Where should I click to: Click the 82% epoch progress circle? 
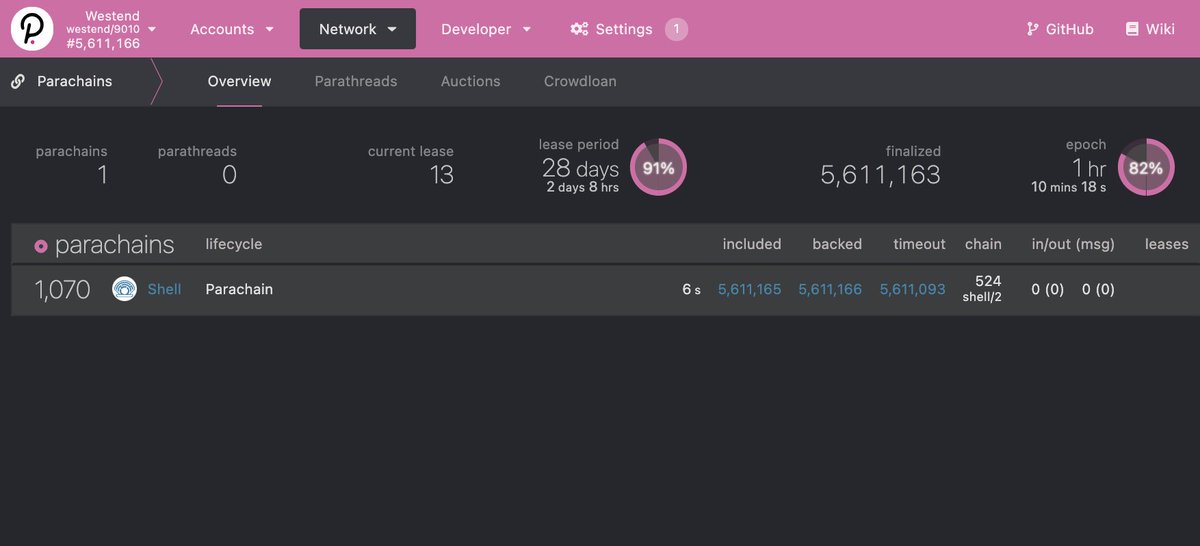click(x=1145, y=167)
